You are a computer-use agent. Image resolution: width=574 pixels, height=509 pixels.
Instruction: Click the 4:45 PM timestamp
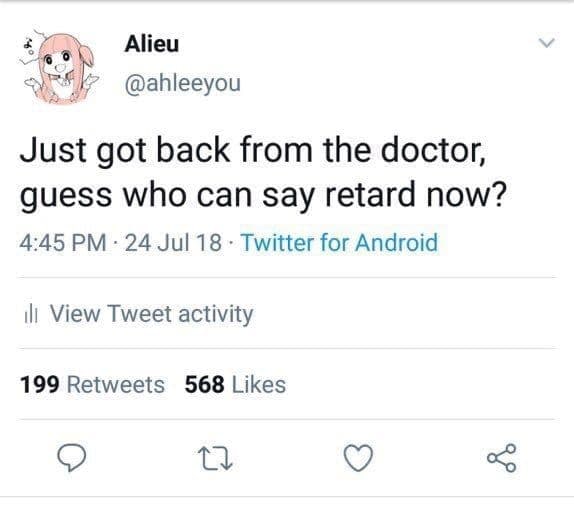point(63,242)
